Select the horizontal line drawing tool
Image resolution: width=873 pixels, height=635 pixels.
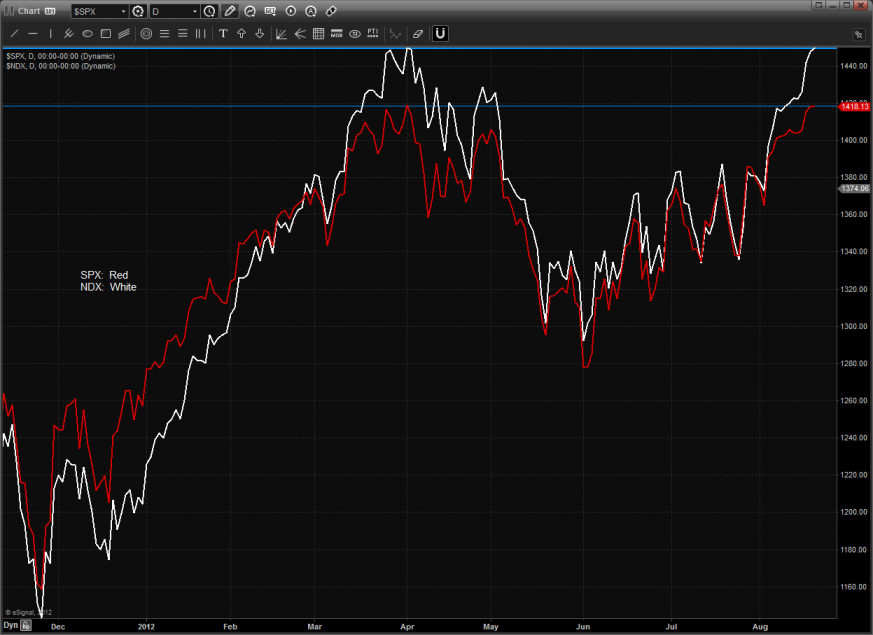point(33,34)
